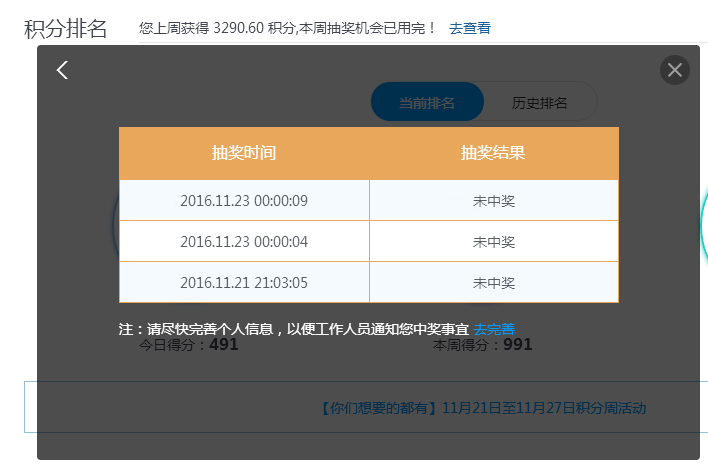The image size is (708, 466).
Task: Open the 历史排名 tab
Action: (540, 102)
